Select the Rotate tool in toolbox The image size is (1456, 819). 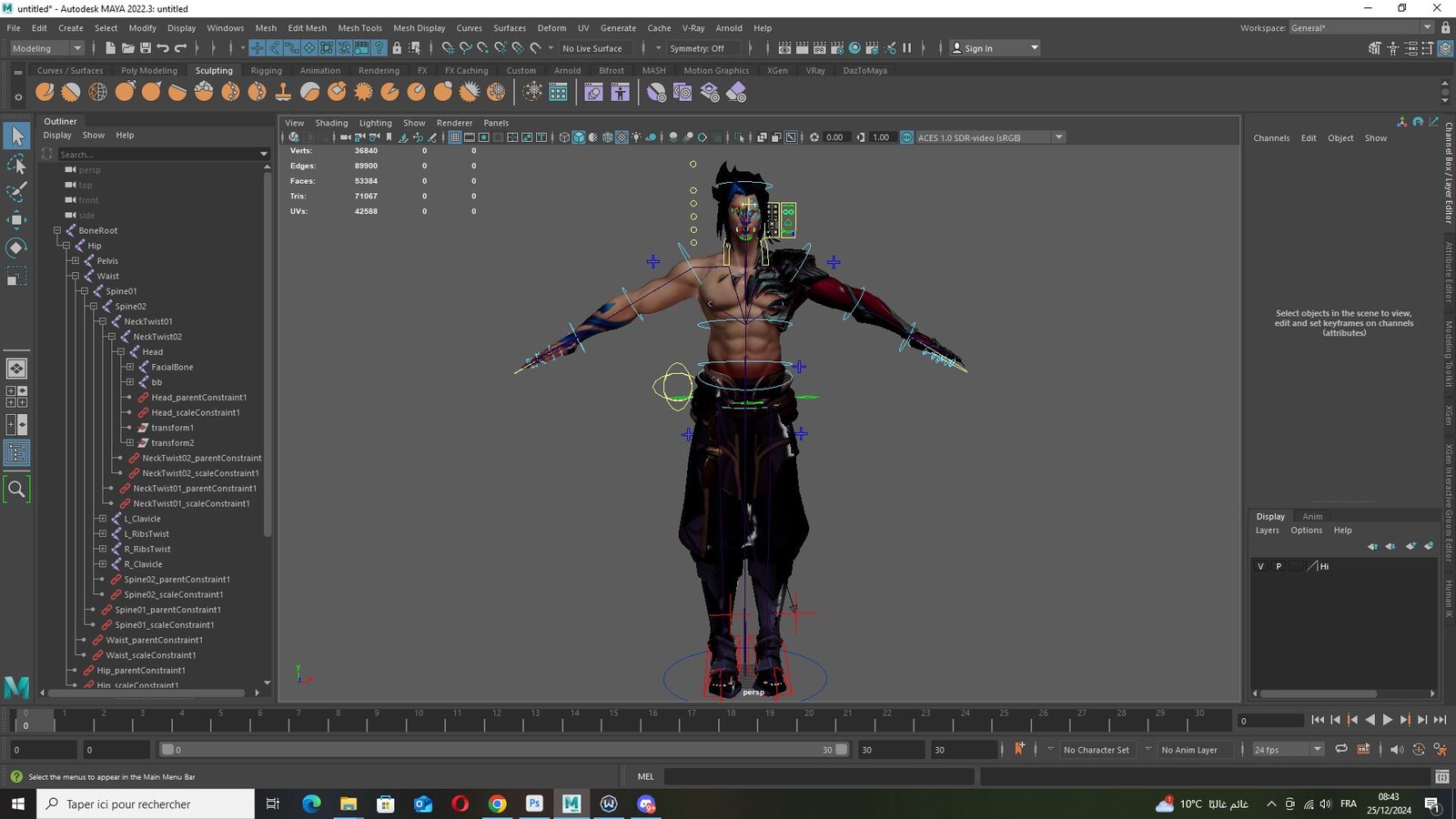(x=16, y=248)
